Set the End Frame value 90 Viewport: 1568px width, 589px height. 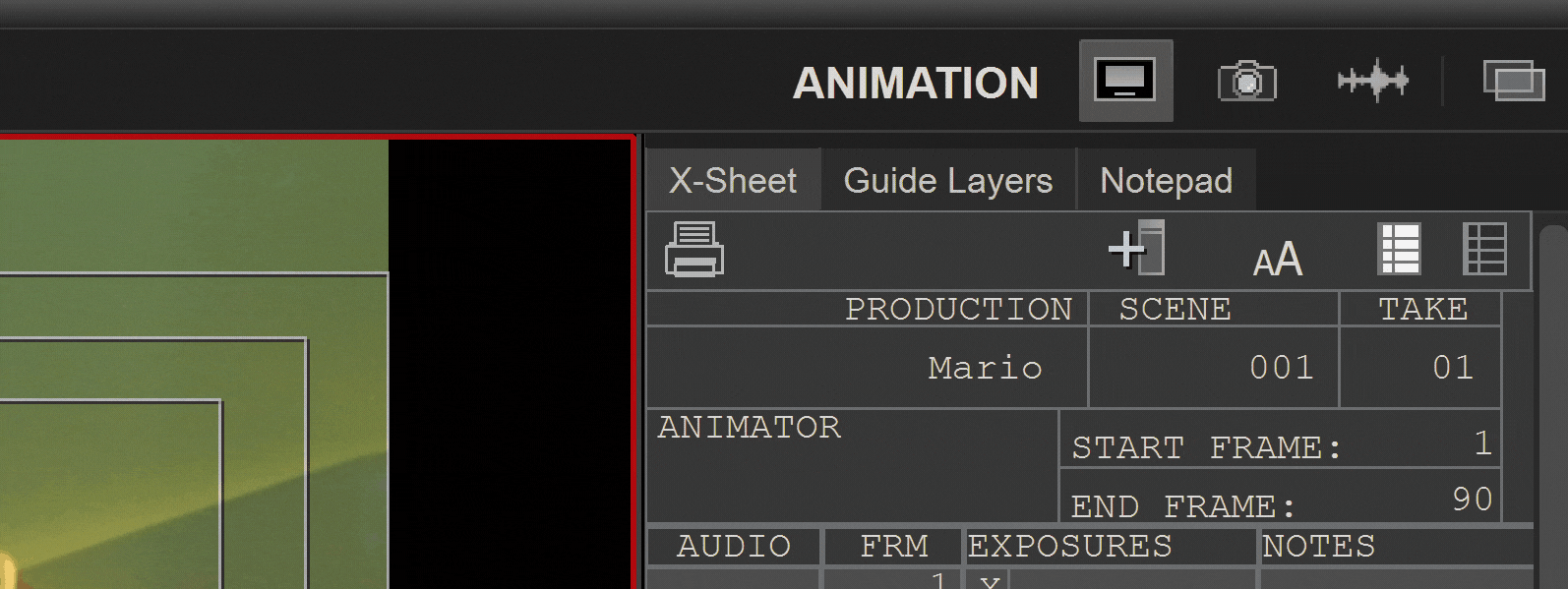point(1473,499)
